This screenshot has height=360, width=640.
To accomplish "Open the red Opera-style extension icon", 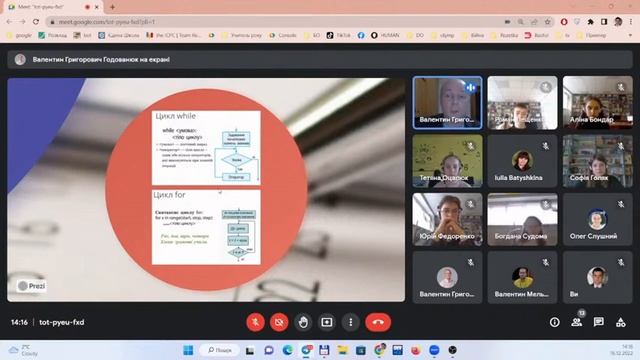I will click(x=564, y=22).
